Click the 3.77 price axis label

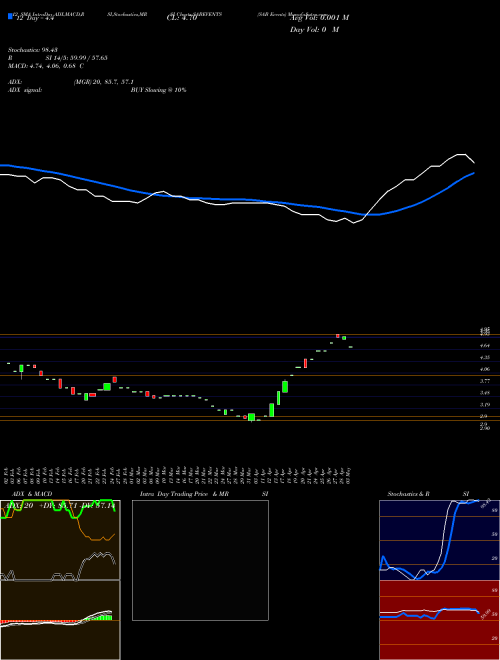coord(484,381)
